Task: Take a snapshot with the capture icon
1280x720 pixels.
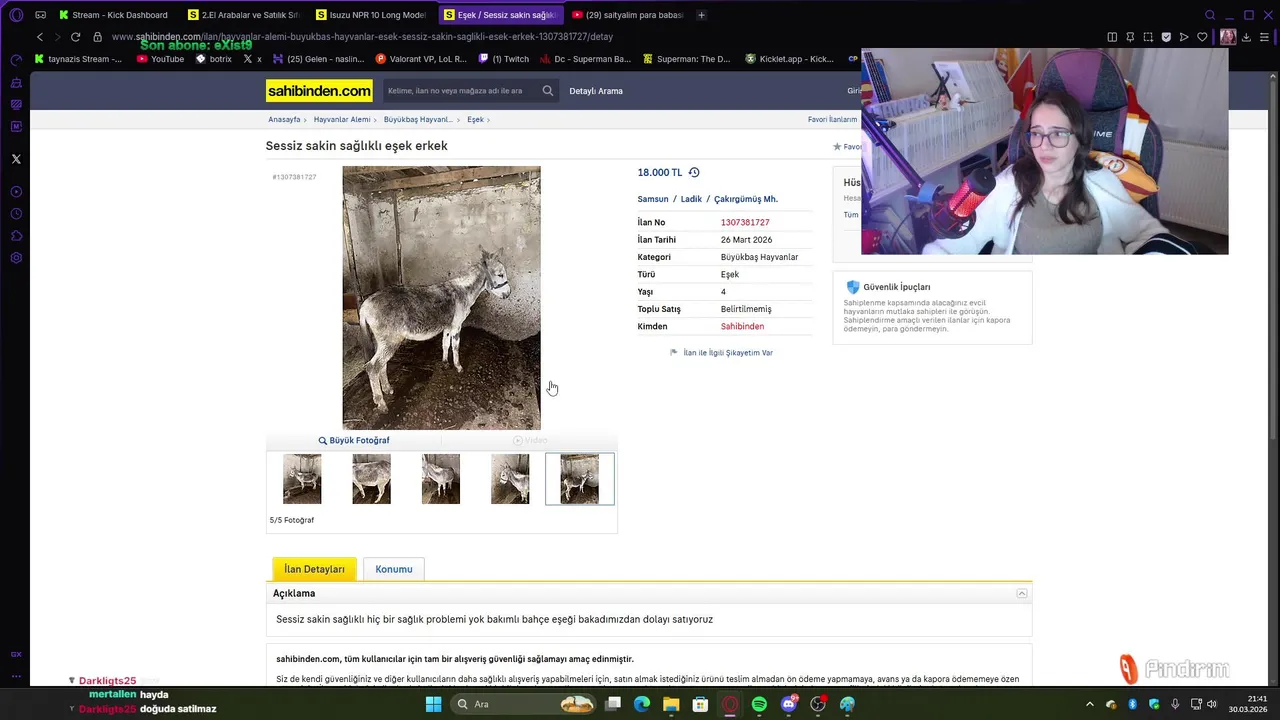Action: pos(1148,37)
